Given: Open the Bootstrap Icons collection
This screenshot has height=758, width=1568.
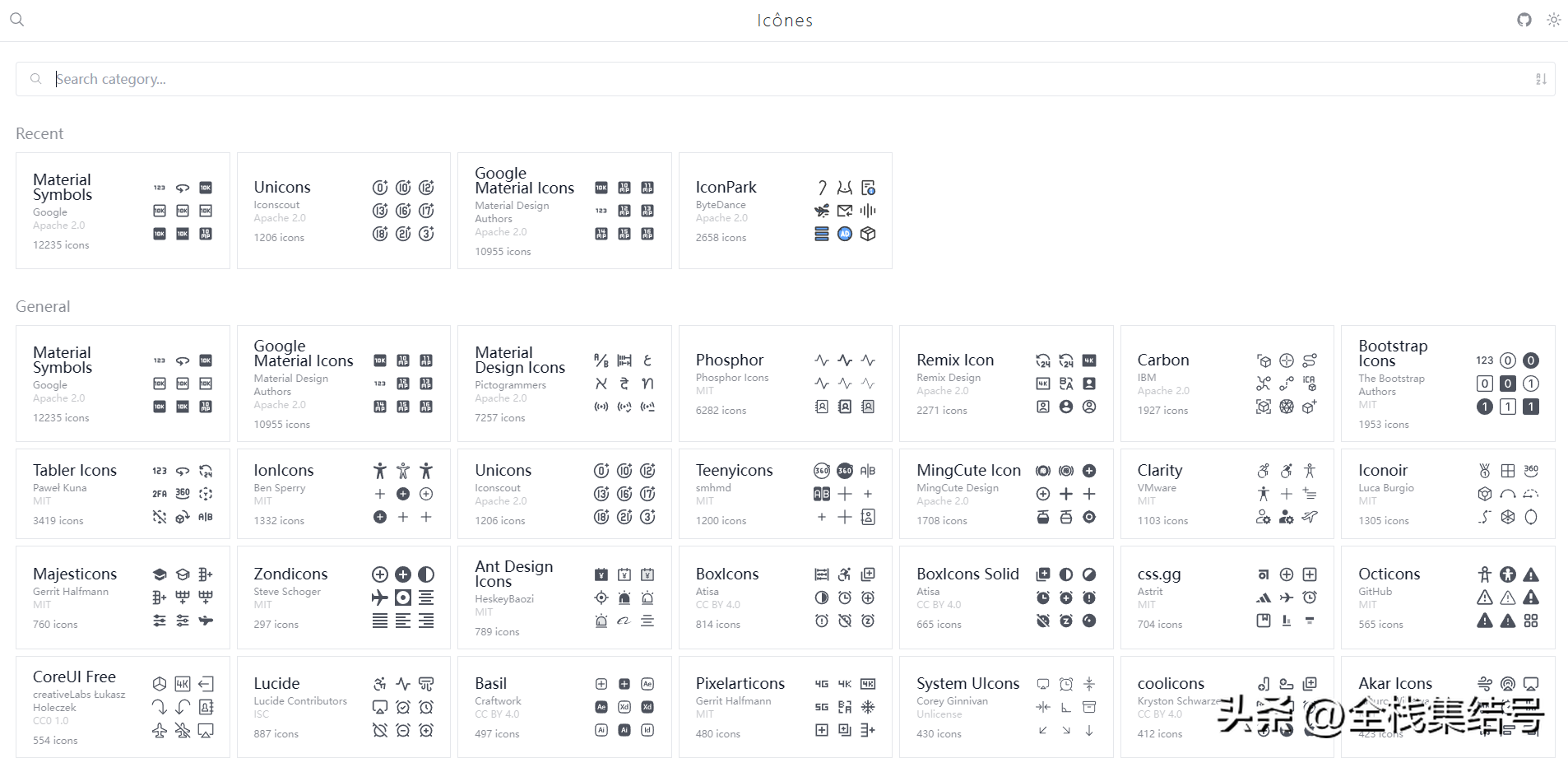Looking at the screenshot, I should [1448, 384].
